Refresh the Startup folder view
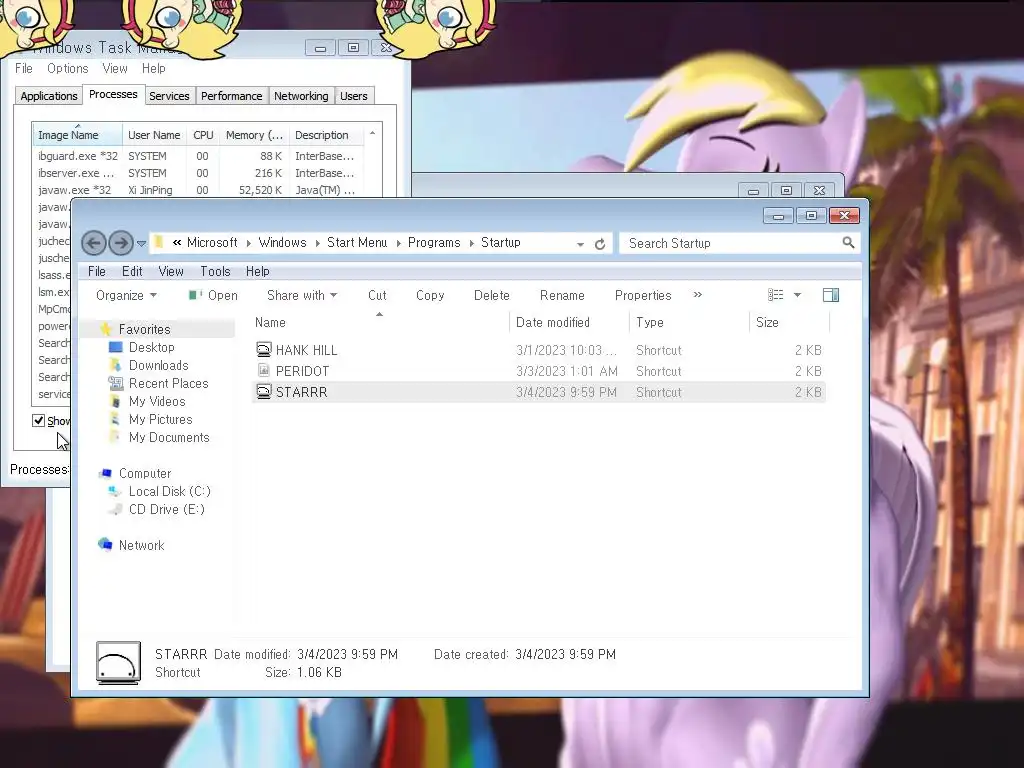Image resolution: width=1024 pixels, height=768 pixels. [x=600, y=244]
